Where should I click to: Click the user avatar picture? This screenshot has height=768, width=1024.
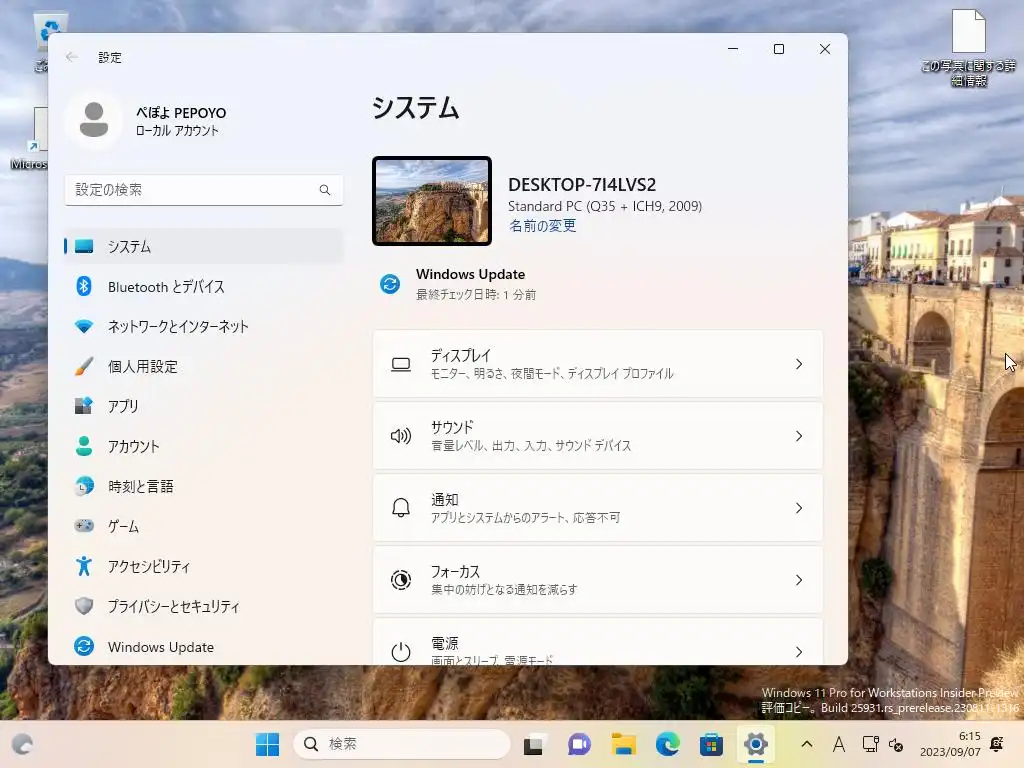pyautogui.click(x=93, y=120)
